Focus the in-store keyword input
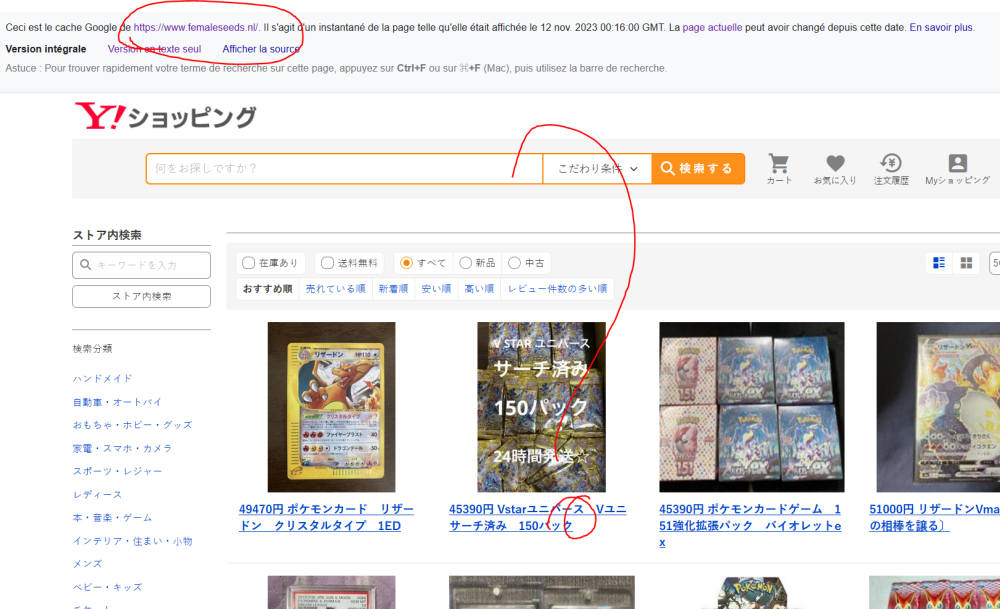1000x609 pixels. [x=142, y=265]
